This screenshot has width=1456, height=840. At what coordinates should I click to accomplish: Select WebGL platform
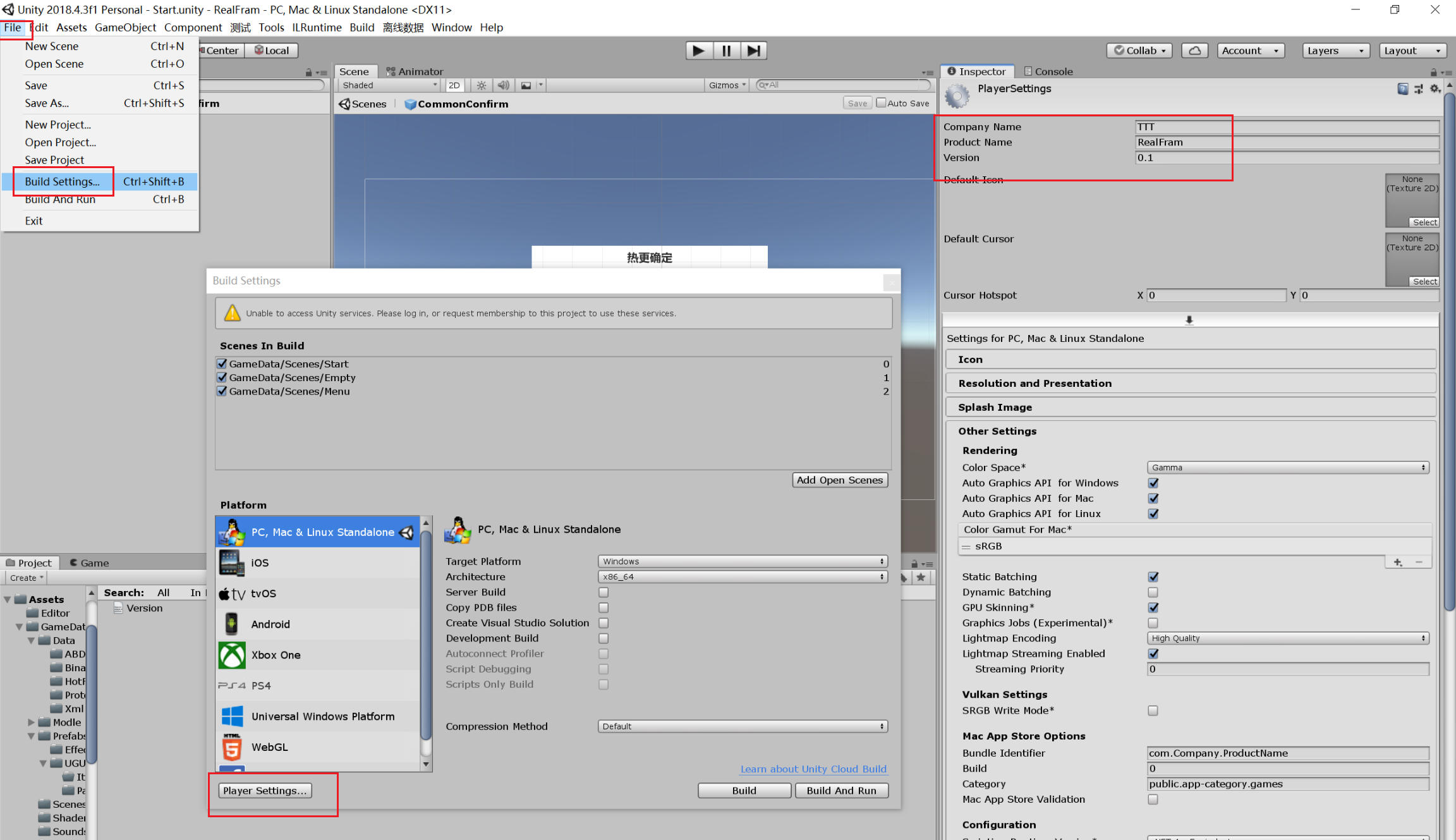tap(318, 747)
